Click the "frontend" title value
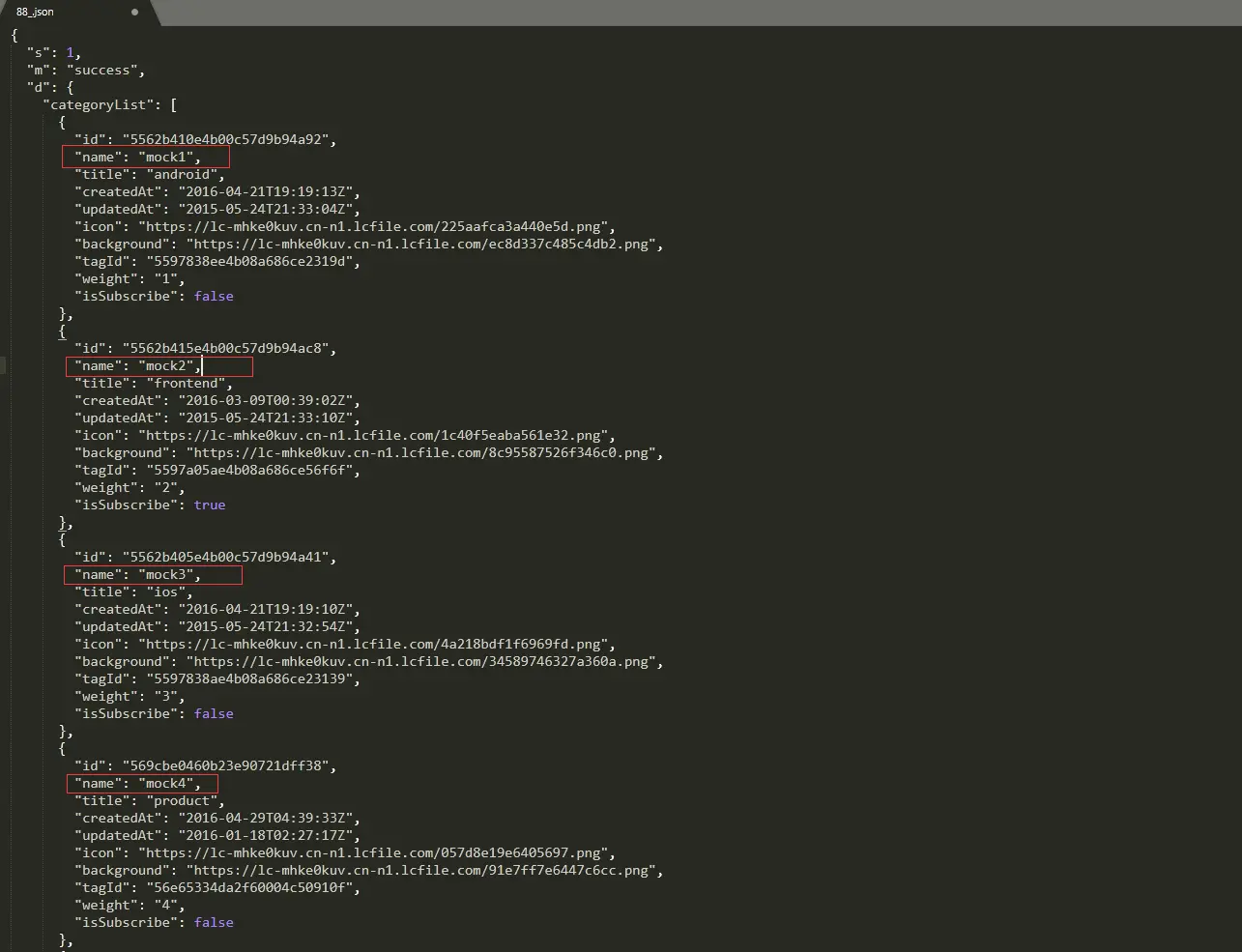1242x952 pixels. point(186,384)
